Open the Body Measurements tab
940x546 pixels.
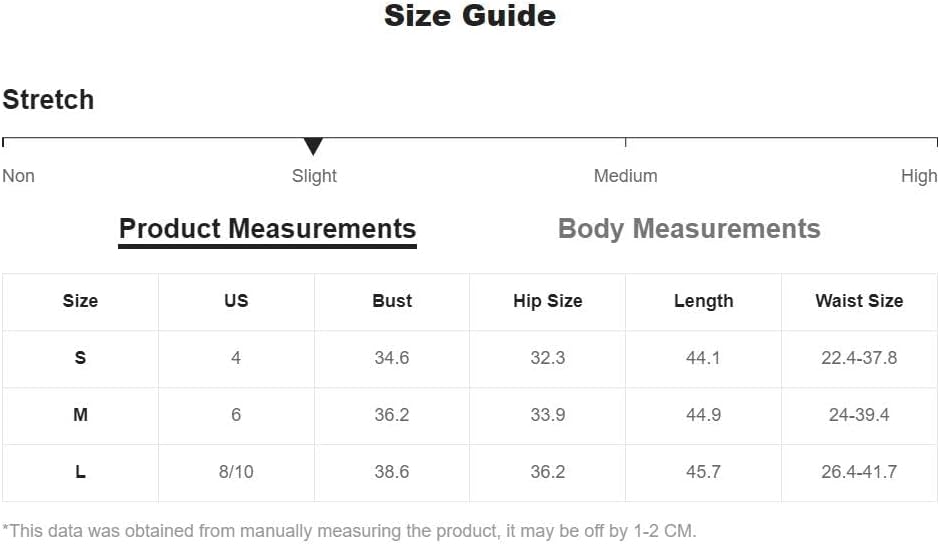[689, 229]
